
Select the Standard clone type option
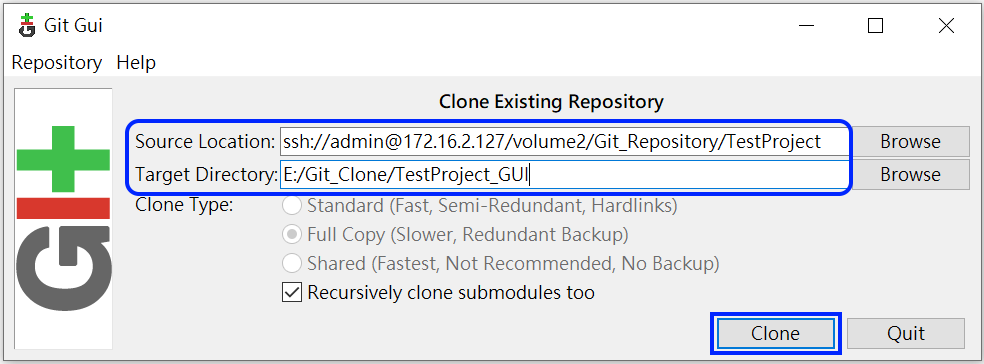[x=291, y=205]
